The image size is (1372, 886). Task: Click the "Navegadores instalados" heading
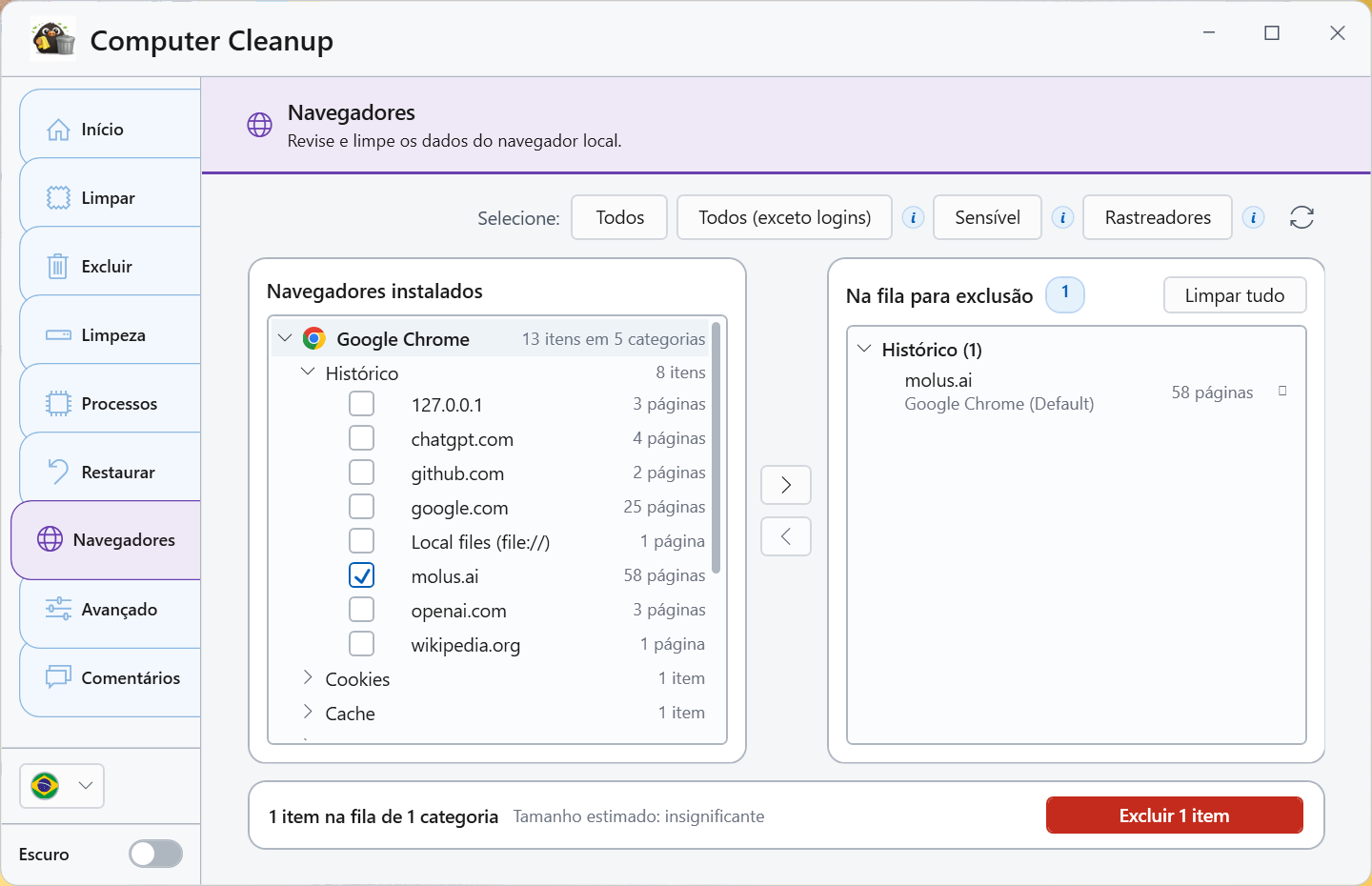coord(374,292)
